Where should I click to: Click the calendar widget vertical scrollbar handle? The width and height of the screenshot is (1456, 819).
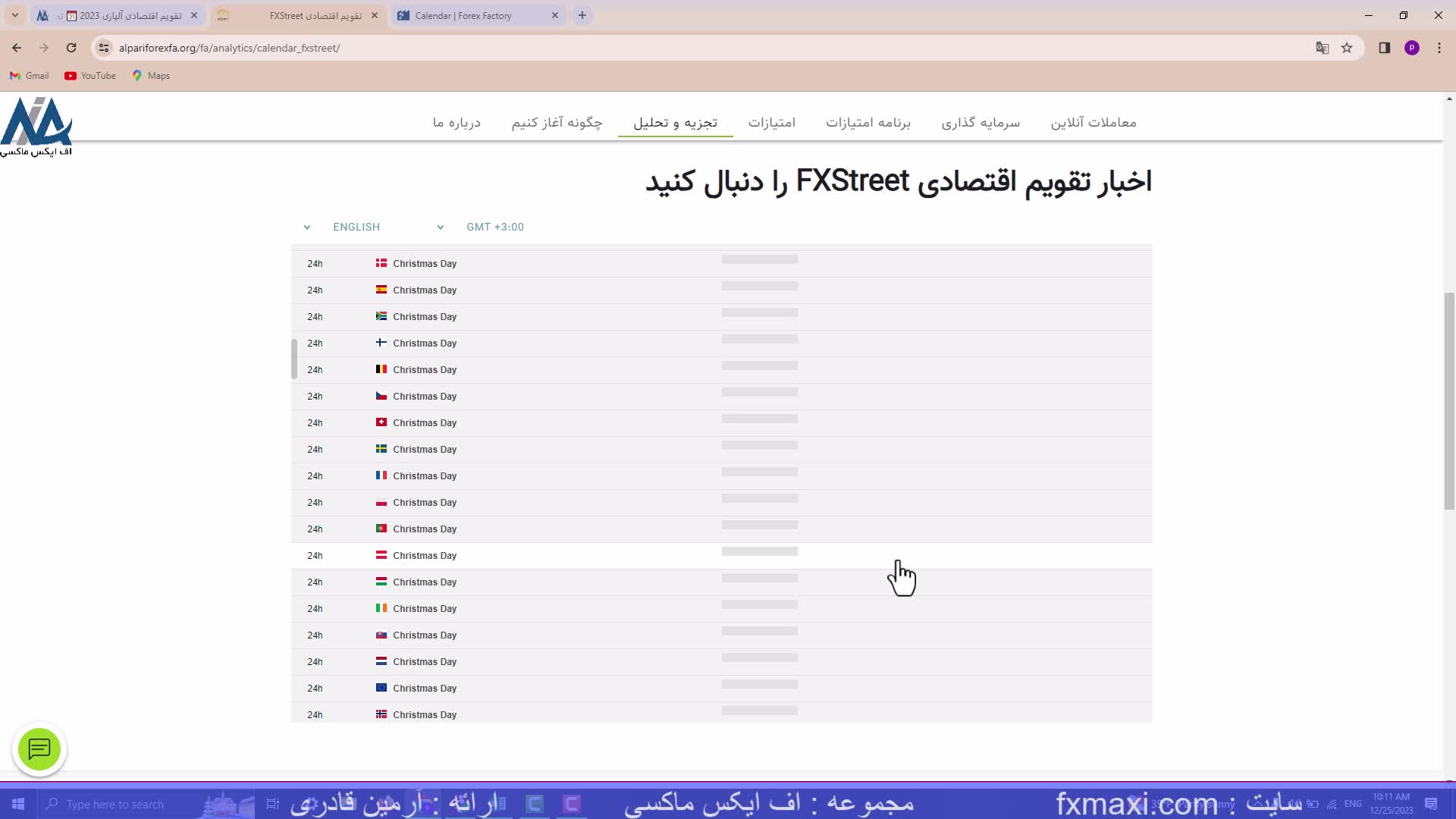(x=294, y=359)
